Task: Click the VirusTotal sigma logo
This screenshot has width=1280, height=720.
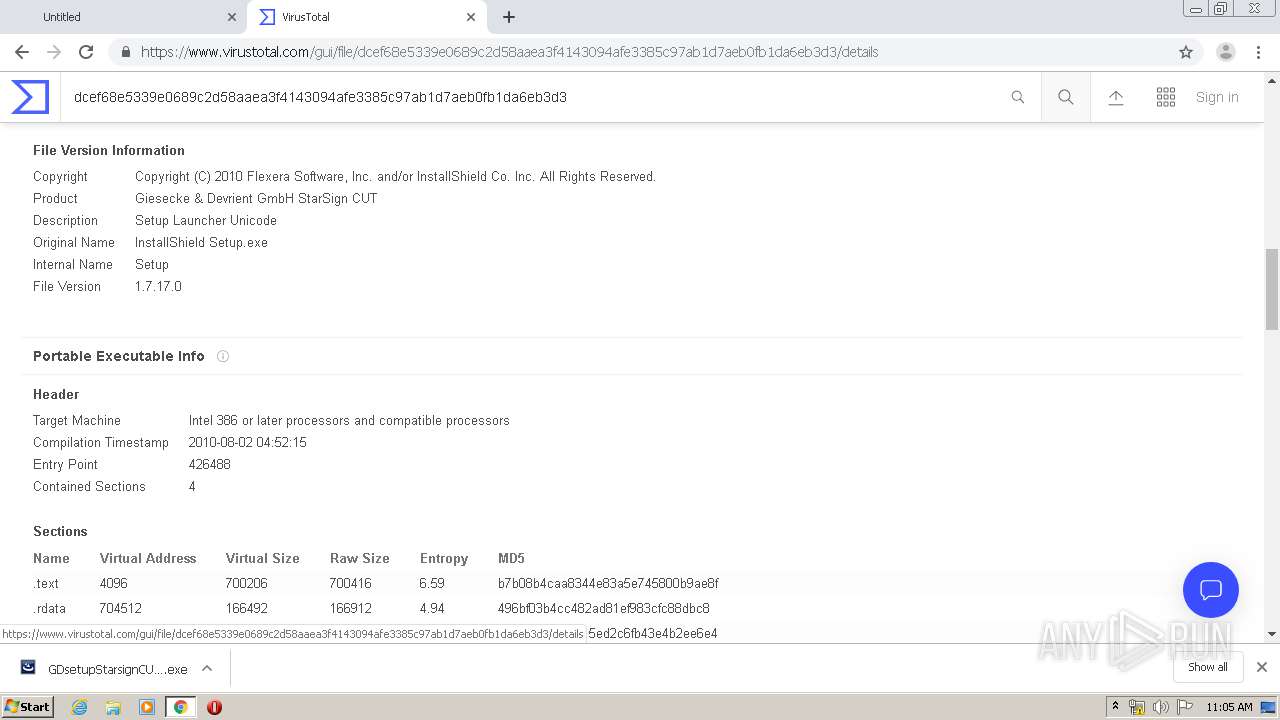Action: 30,97
